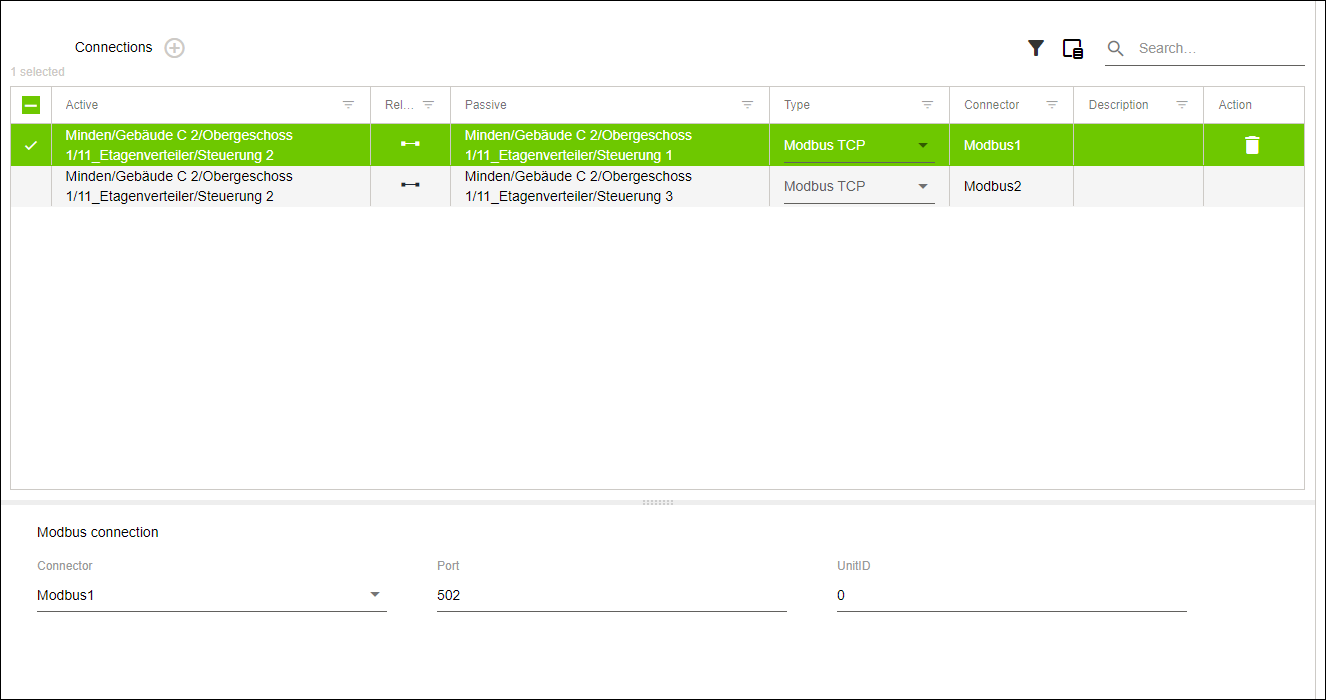The width and height of the screenshot is (1326, 700).
Task: Select the Modbus2 connector cell
Action: click(1011, 186)
